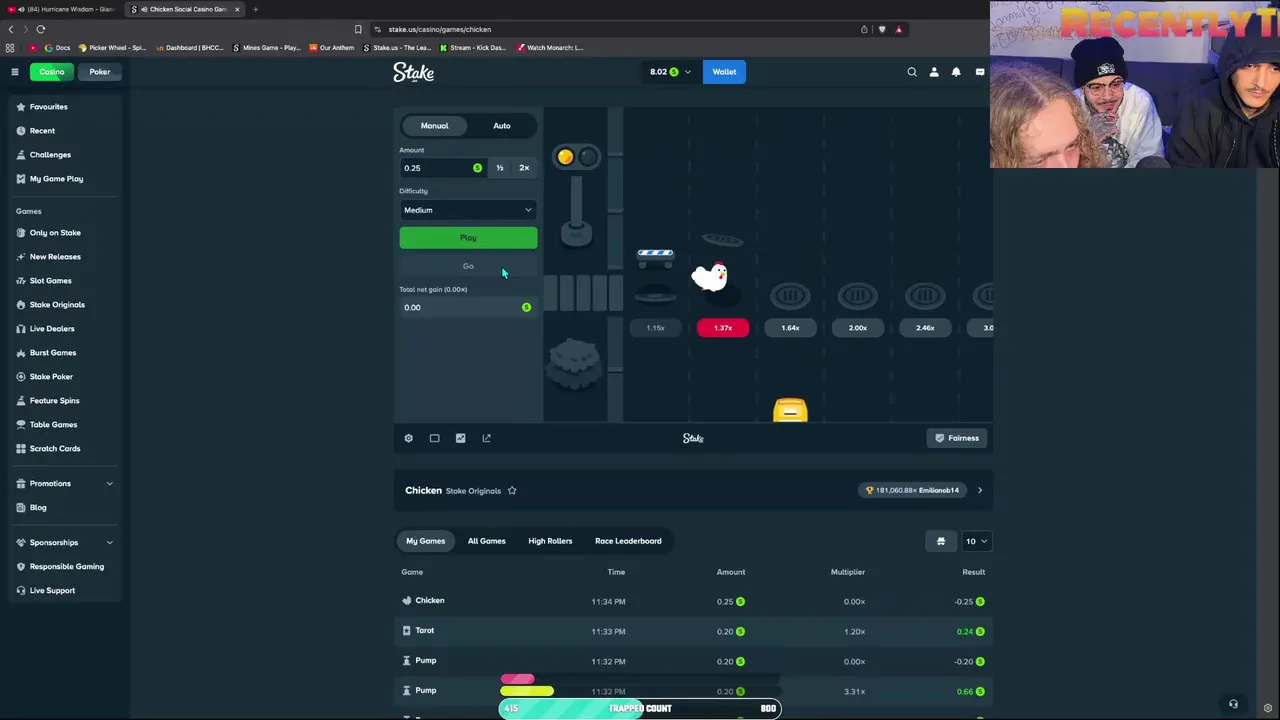Open the Difficulty Medium dropdown
This screenshot has height=720, width=1280.
tap(468, 210)
